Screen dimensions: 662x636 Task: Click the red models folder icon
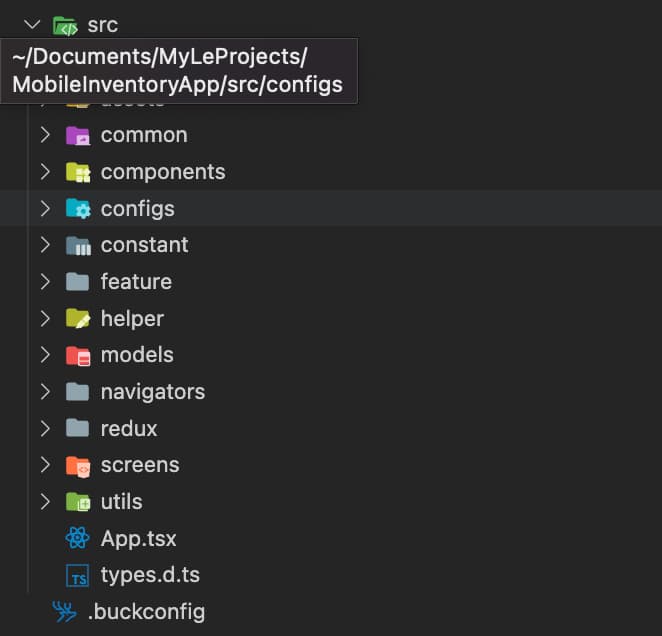tap(77, 355)
